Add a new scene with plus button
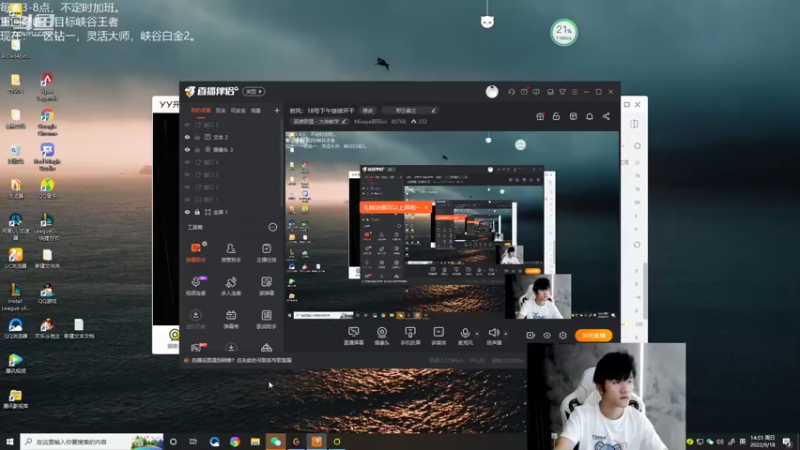Viewport: 800px width, 450px height. coord(277,110)
